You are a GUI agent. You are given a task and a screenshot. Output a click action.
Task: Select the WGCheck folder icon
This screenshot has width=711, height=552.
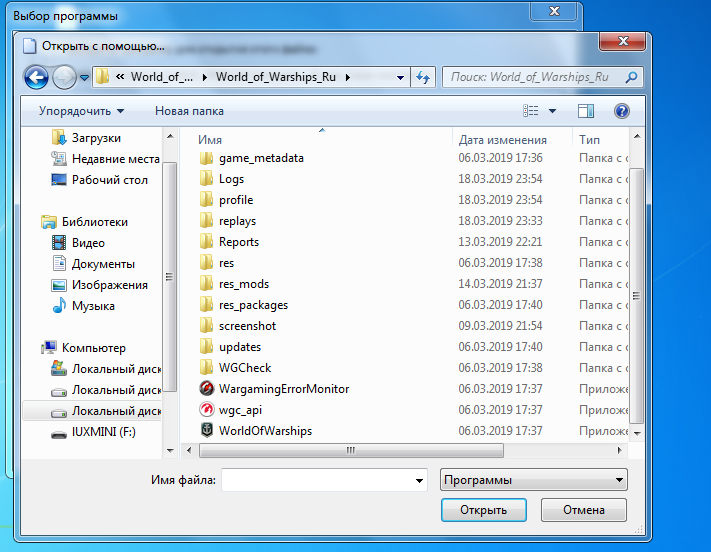coord(206,367)
